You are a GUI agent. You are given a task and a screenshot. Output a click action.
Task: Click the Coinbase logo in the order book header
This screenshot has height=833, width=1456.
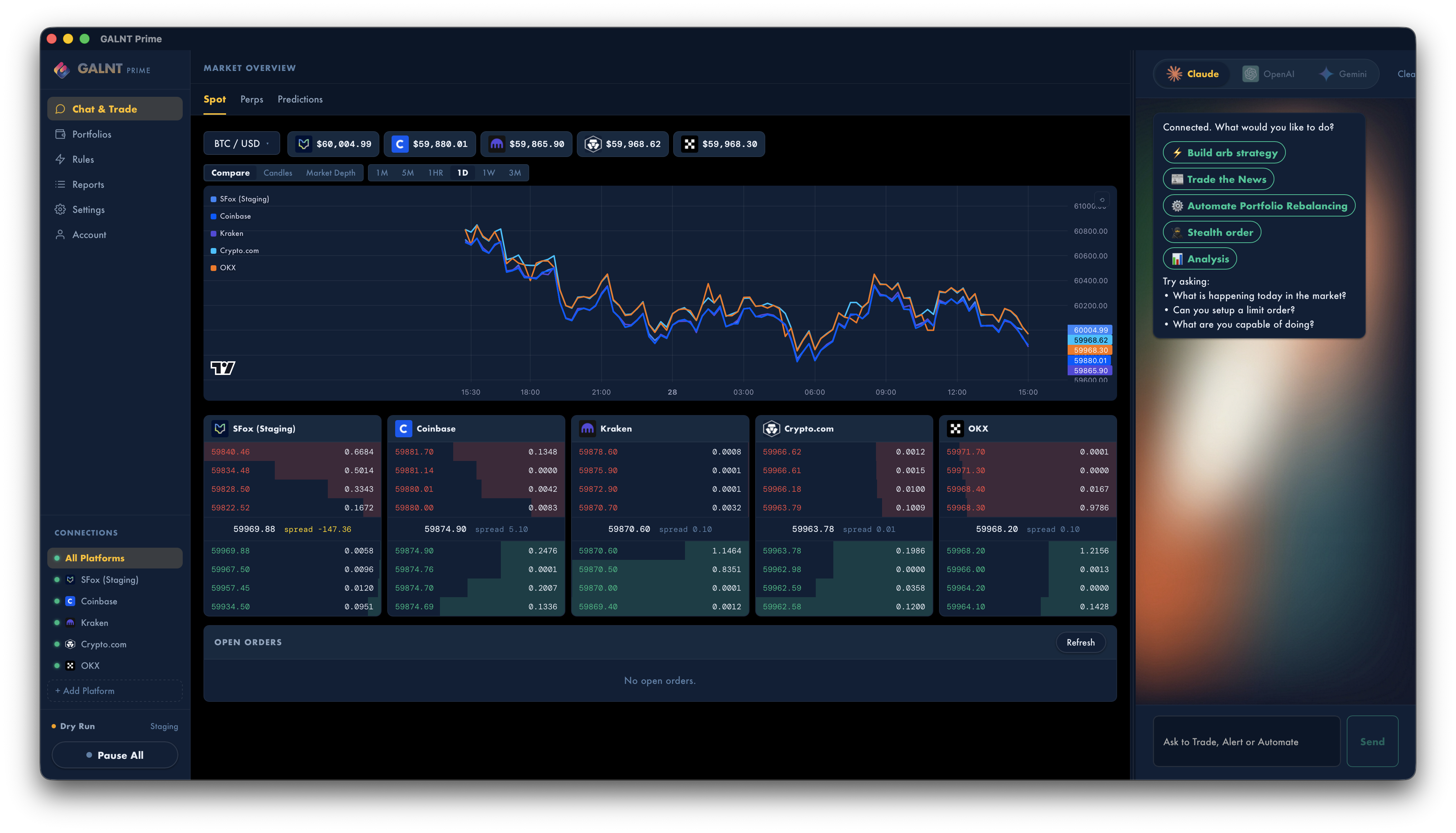coord(403,429)
